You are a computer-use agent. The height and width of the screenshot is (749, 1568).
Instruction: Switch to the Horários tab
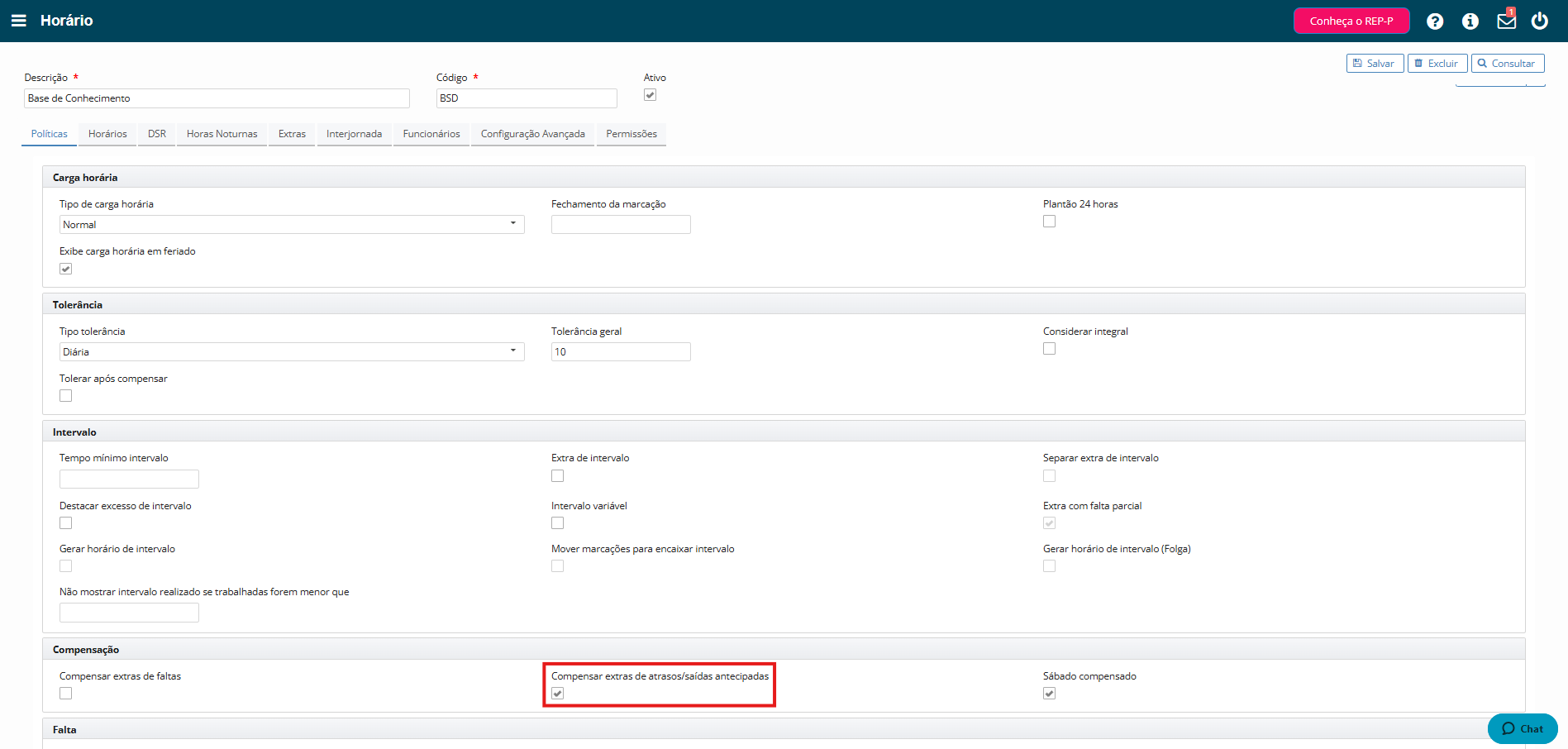coord(107,134)
